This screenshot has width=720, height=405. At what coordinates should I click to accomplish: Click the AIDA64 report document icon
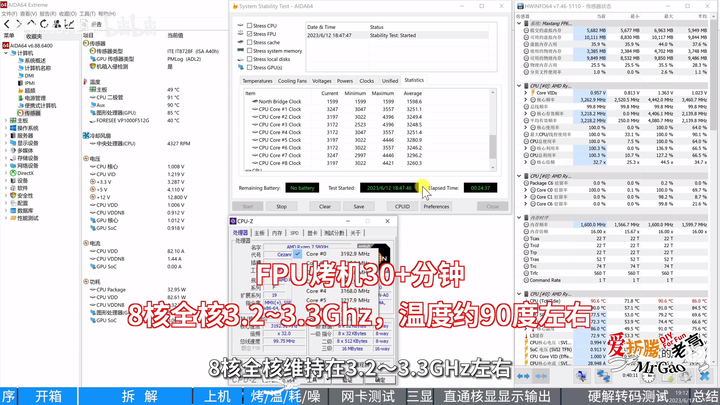(x=84, y=24)
